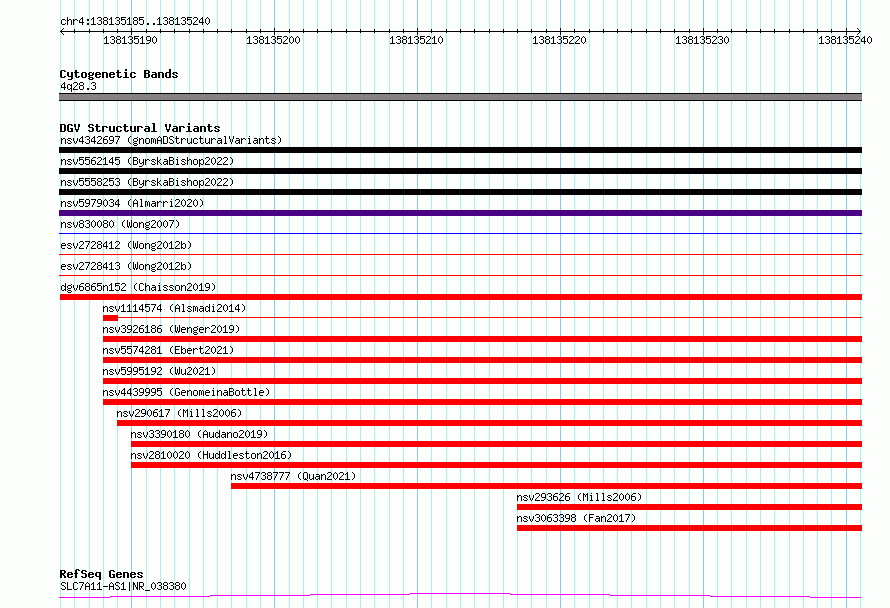Click the thin blue nsv830080 line

(x=460, y=233)
